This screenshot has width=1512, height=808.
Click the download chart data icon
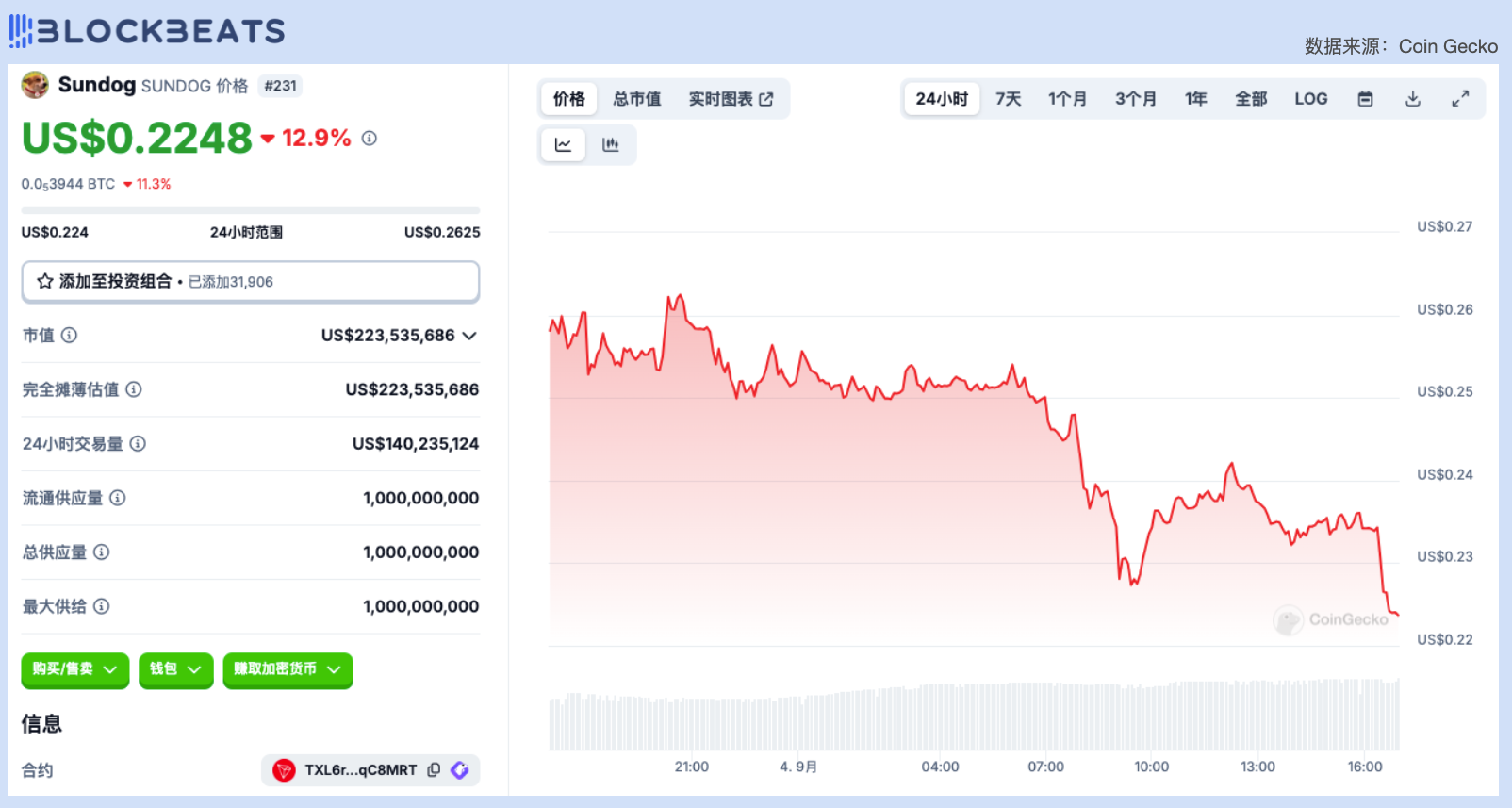pyautogui.click(x=1412, y=99)
